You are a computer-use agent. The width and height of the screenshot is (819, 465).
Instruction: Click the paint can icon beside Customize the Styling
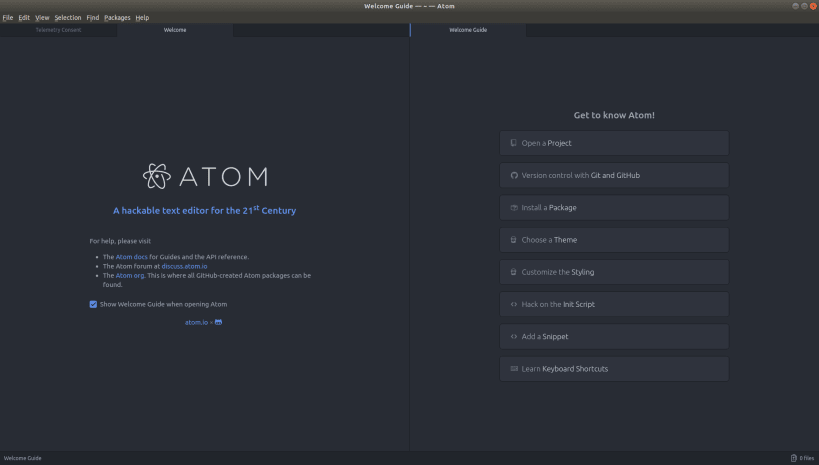pyautogui.click(x=513, y=272)
